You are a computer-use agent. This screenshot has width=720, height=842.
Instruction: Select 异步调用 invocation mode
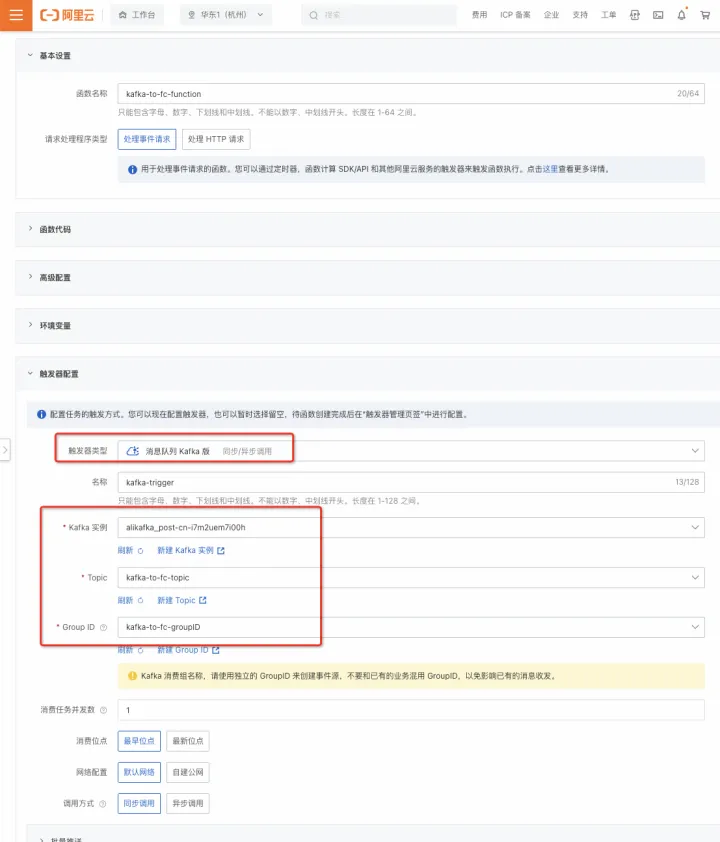coord(188,803)
